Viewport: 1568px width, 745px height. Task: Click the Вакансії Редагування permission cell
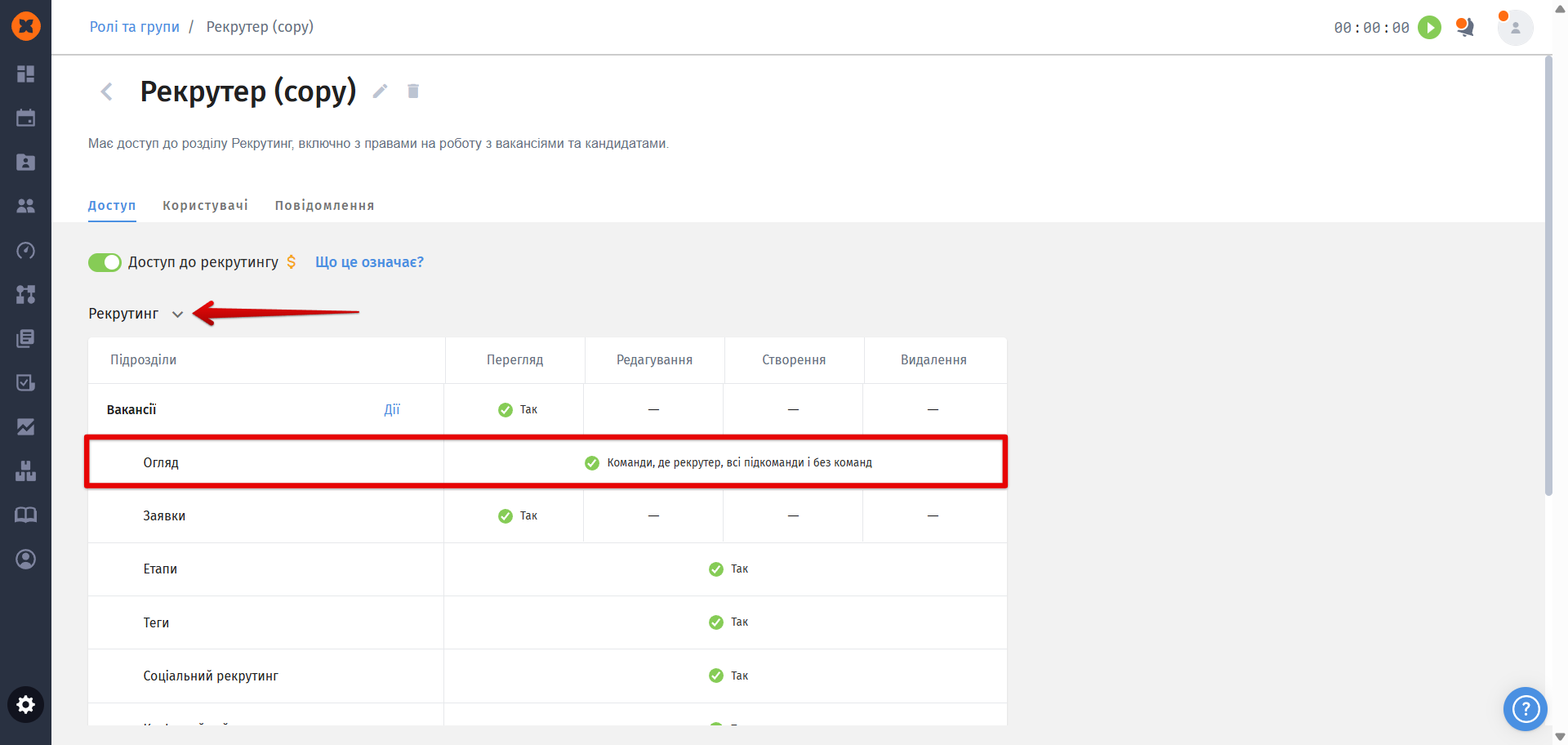[x=653, y=410]
